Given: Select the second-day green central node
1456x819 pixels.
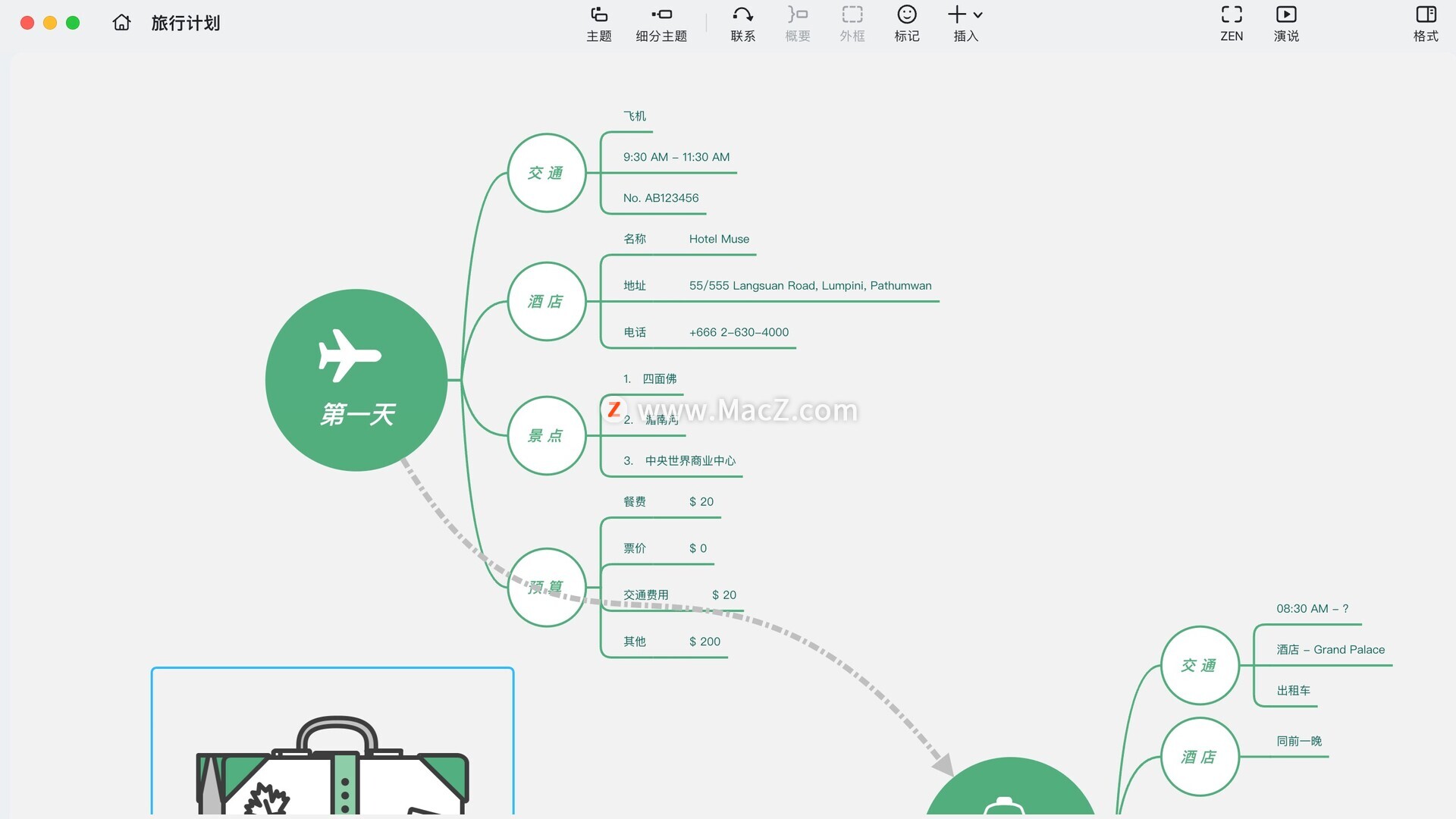Looking at the screenshot, I should [x=1010, y=786].
